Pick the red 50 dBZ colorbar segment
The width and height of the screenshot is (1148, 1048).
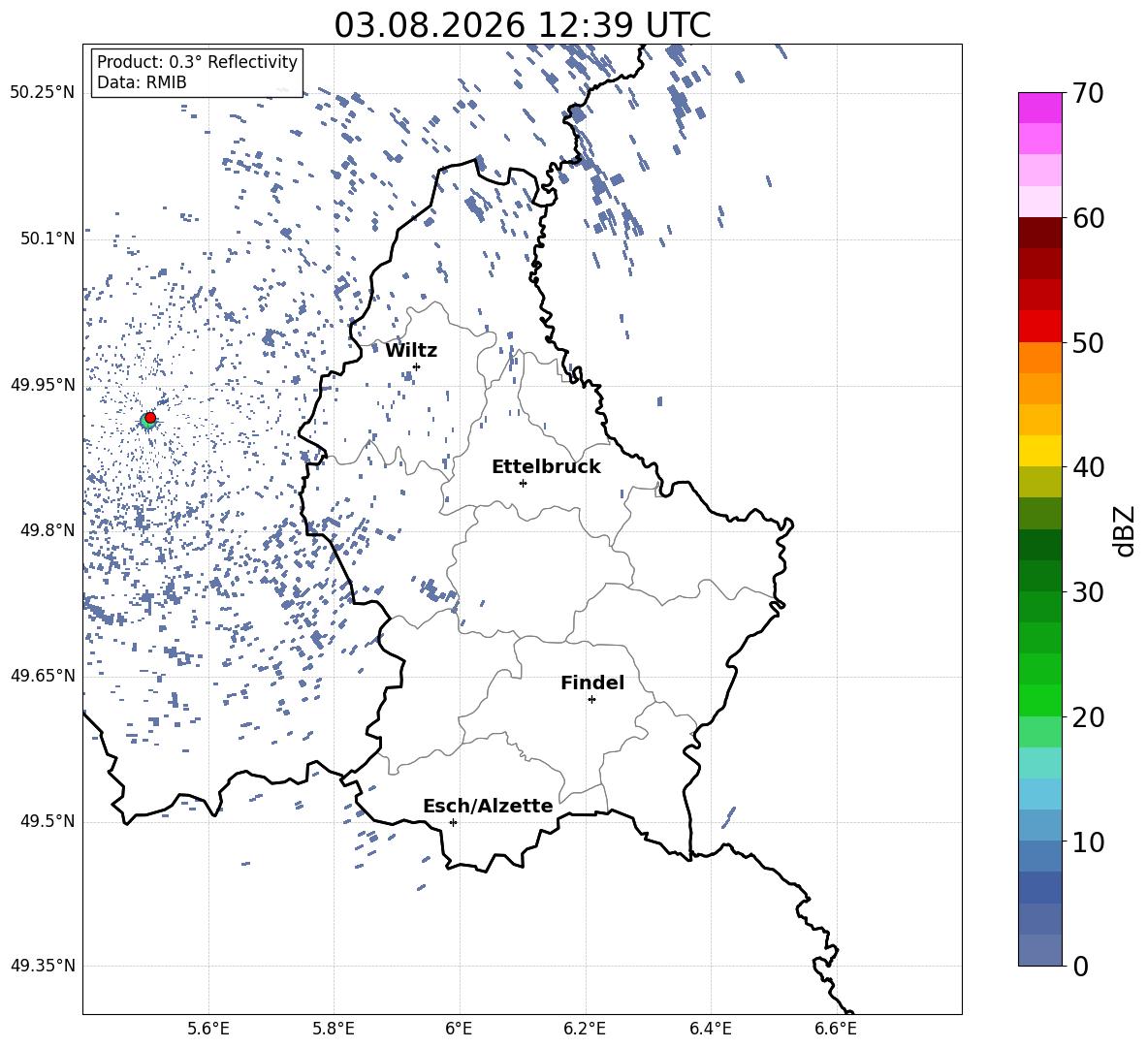tap(1039, 327)
